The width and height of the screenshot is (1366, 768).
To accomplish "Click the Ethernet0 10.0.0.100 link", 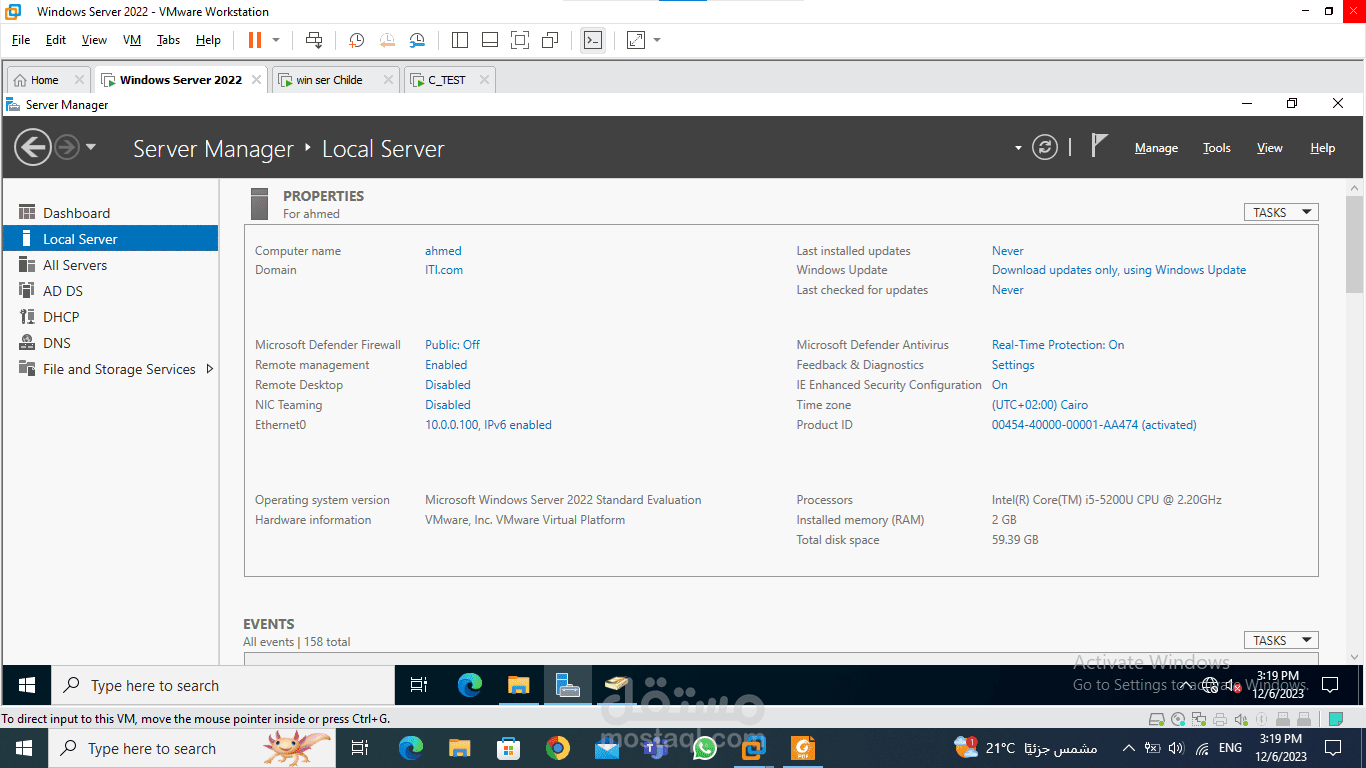I will [x=488, y=425].
